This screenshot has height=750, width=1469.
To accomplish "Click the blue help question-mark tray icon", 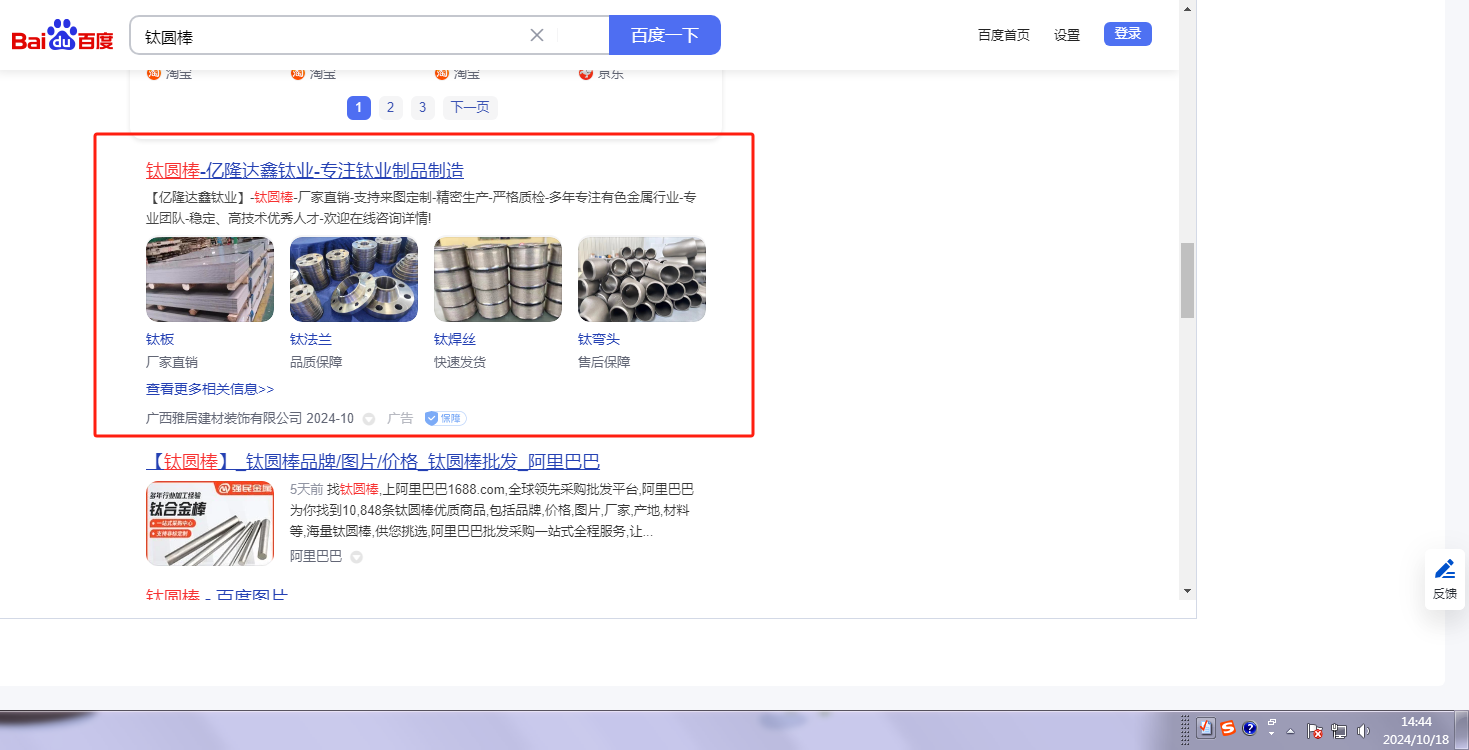I will pos(1249,728).
